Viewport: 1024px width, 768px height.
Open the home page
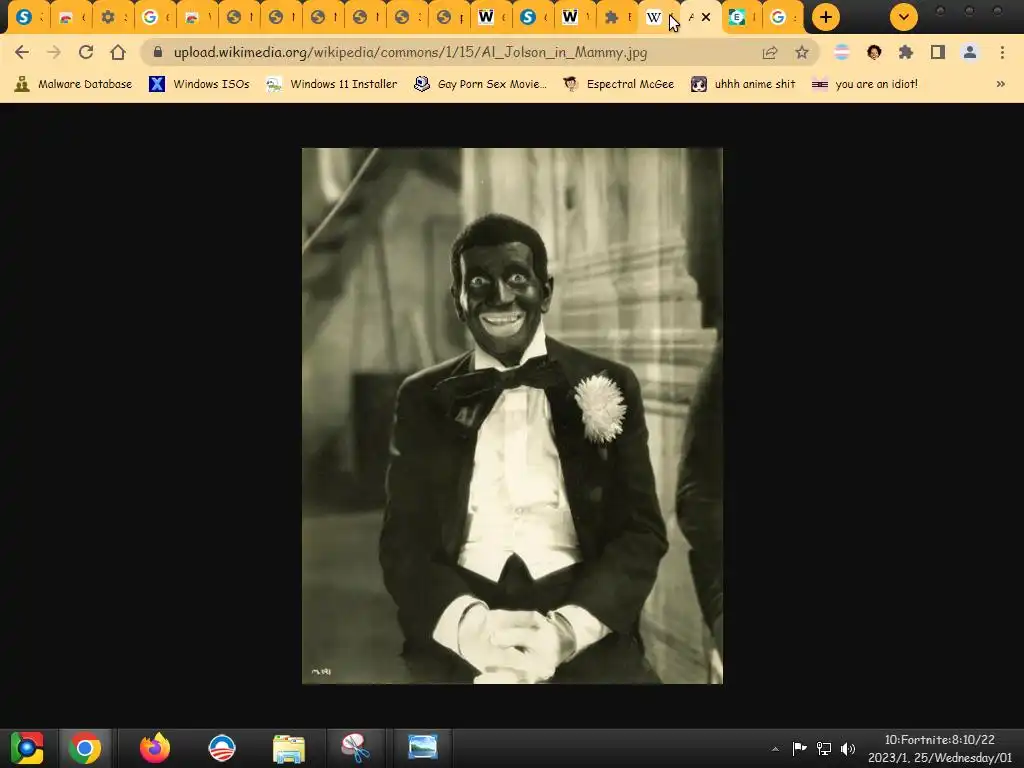118,52
